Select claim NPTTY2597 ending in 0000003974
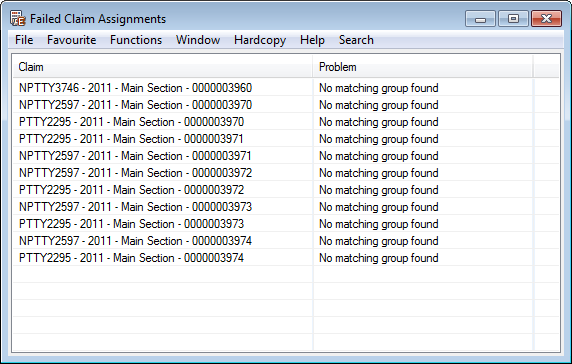The image size is (572, 364). point(135,241)
